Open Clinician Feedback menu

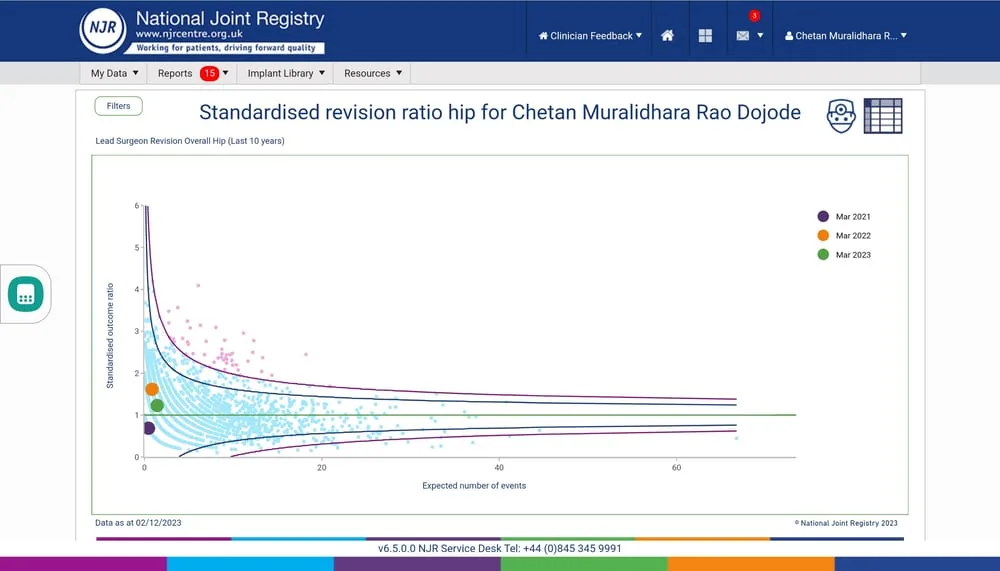click(590, 36)
